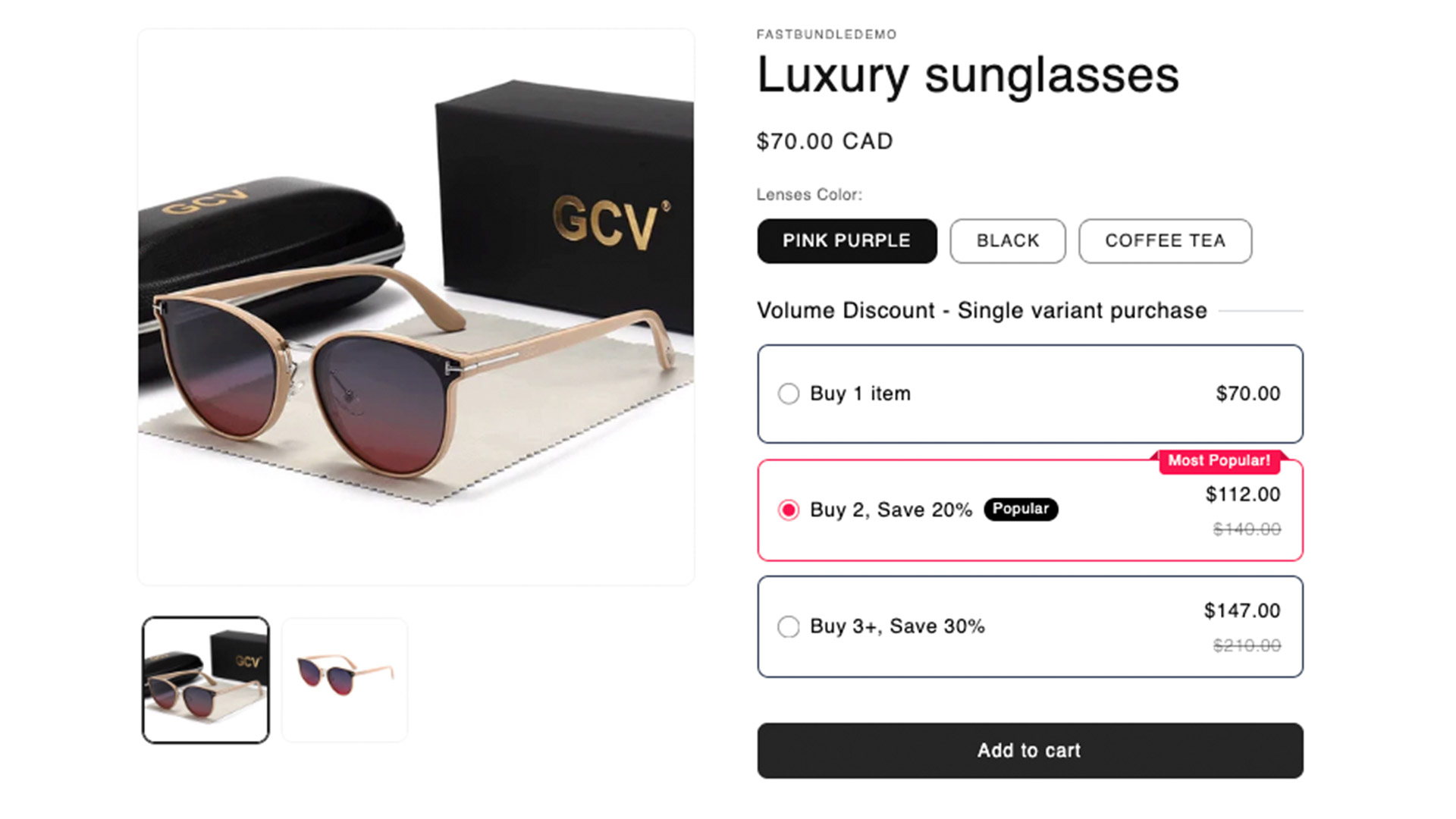Screen dimensions: 1456x819
Task: Click the Add to cart button
Action: (1030, 751)
